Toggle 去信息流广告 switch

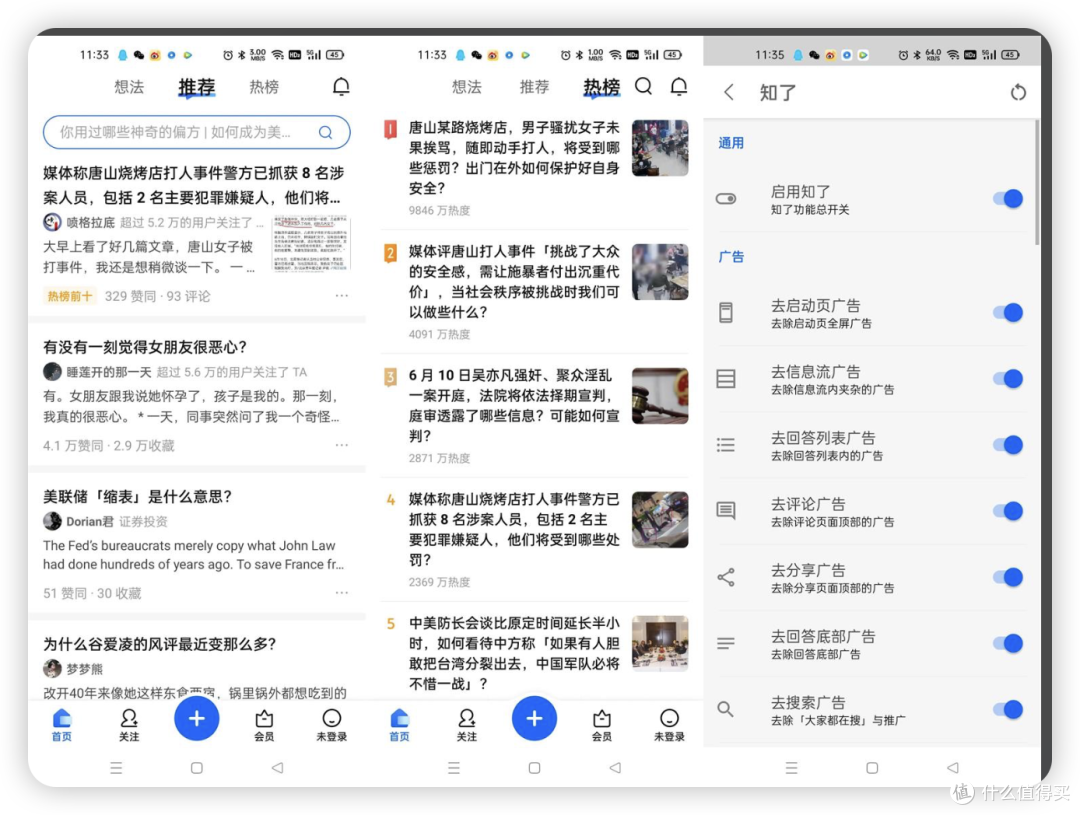coord(1008,378)
